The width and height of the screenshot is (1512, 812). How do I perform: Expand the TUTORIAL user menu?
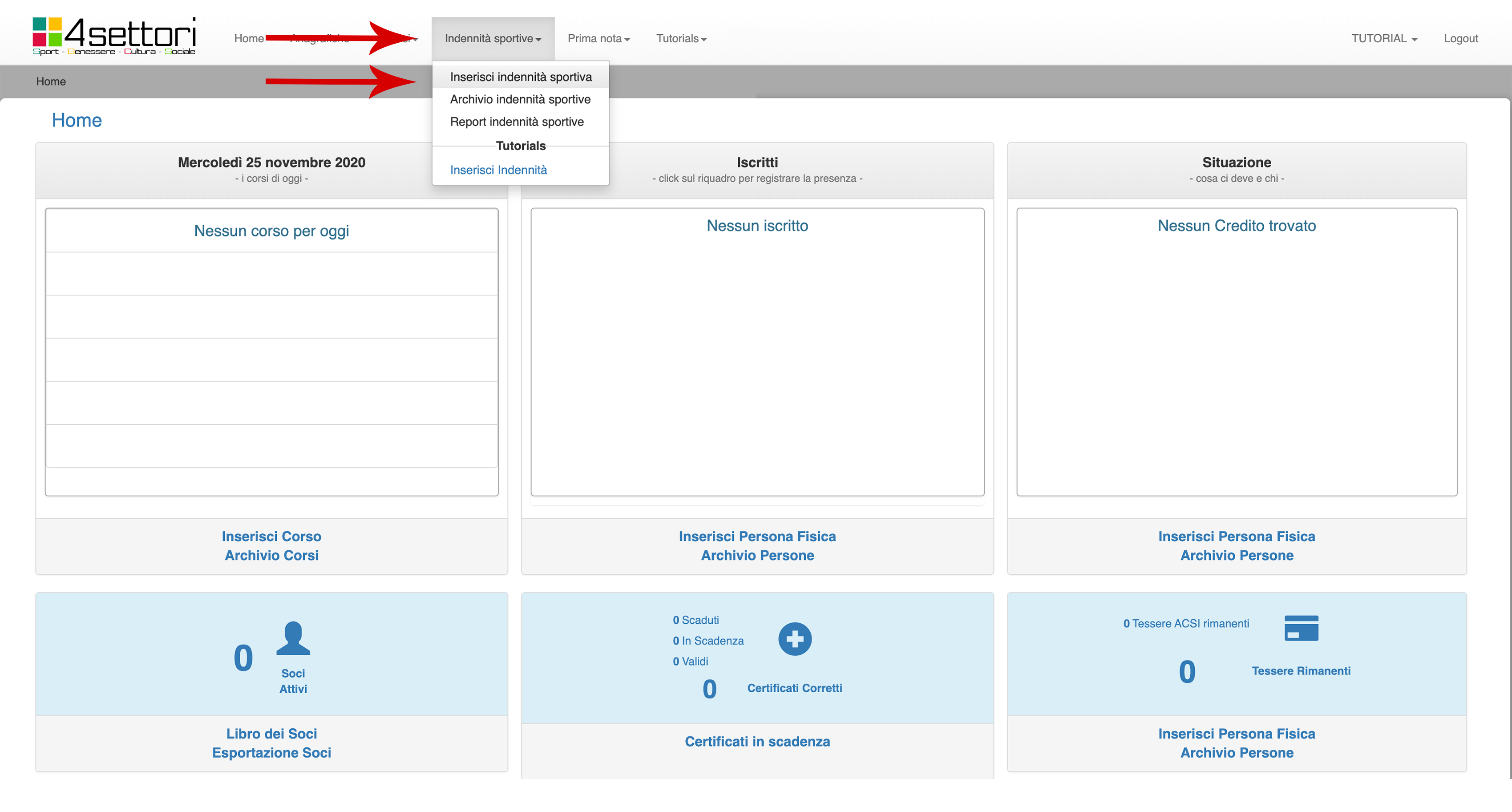point(1383,39)
